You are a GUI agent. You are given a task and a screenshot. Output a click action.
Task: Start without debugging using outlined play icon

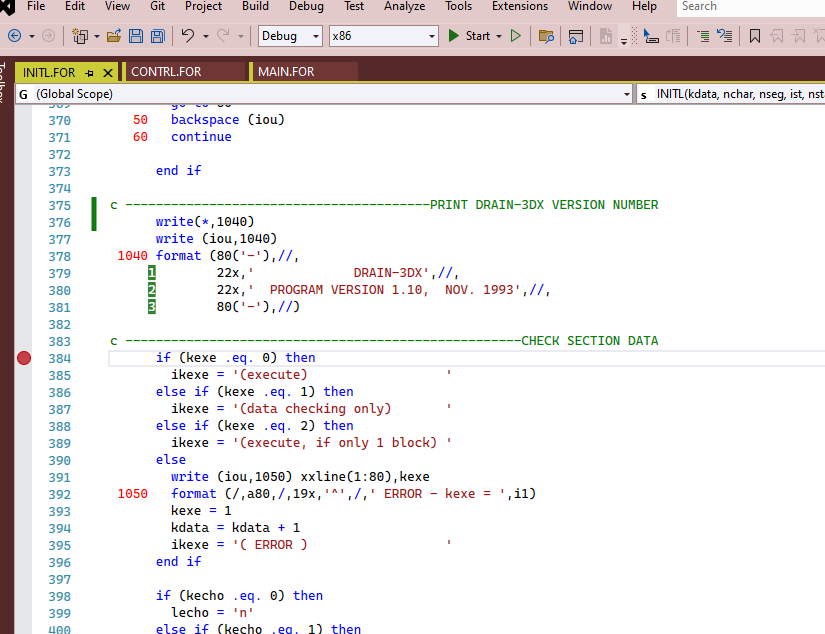click(516, 36)
